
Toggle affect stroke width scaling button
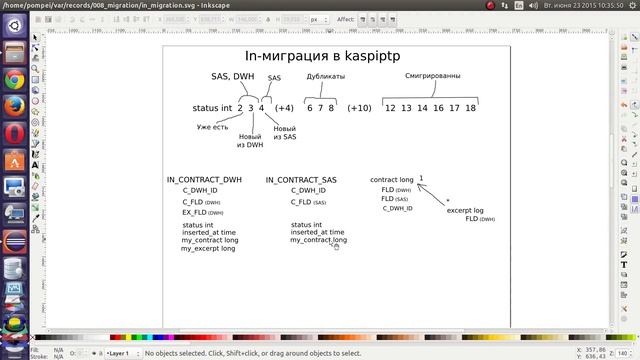pyautogui.click(x=362, y=20)
